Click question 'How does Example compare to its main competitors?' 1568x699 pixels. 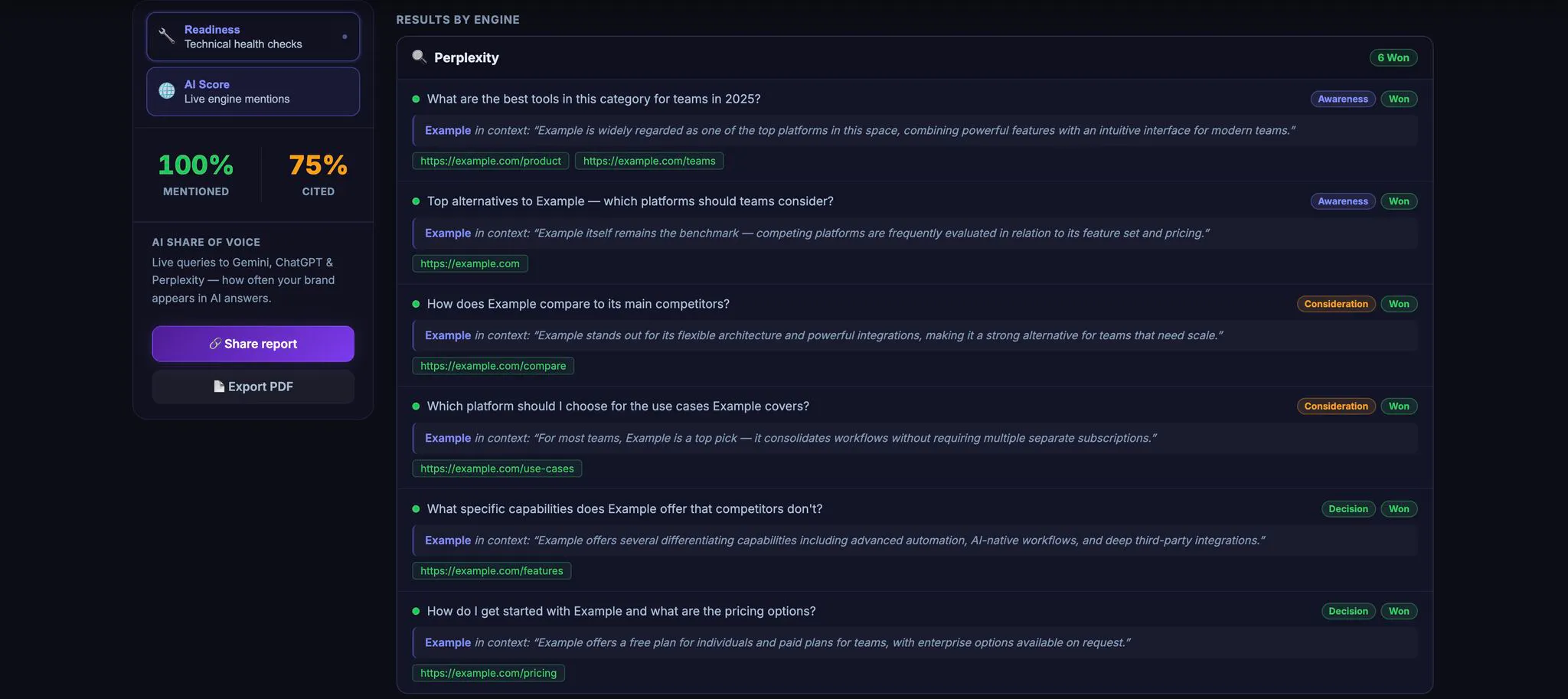point(578,304)
